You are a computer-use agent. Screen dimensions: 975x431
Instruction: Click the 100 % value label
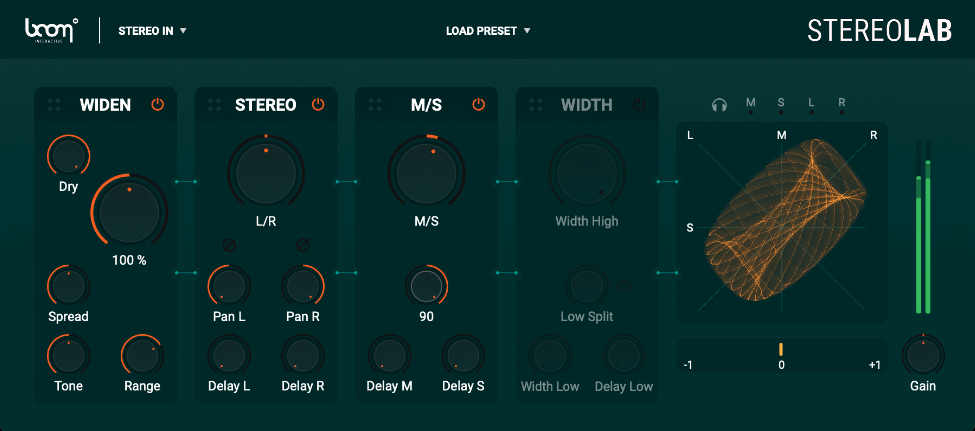point(129,261)
